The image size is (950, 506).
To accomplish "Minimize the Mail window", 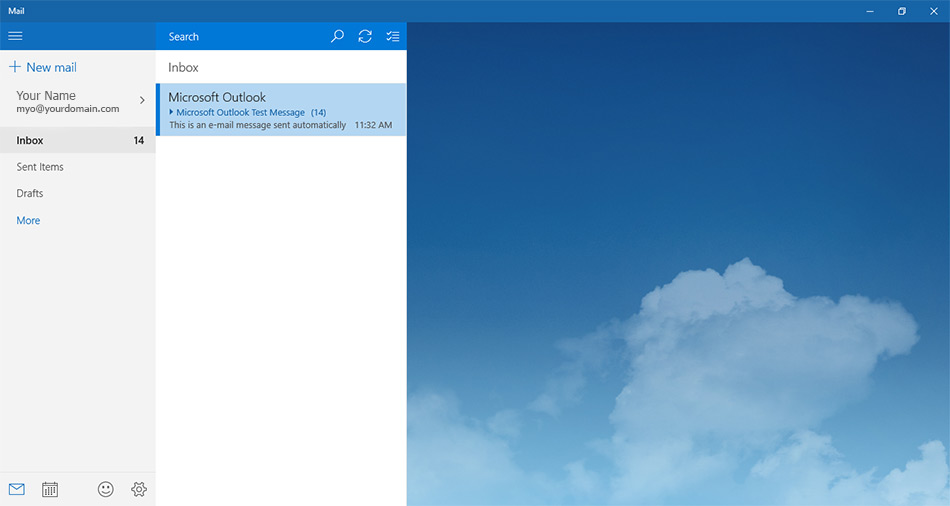I will point(870,11).
